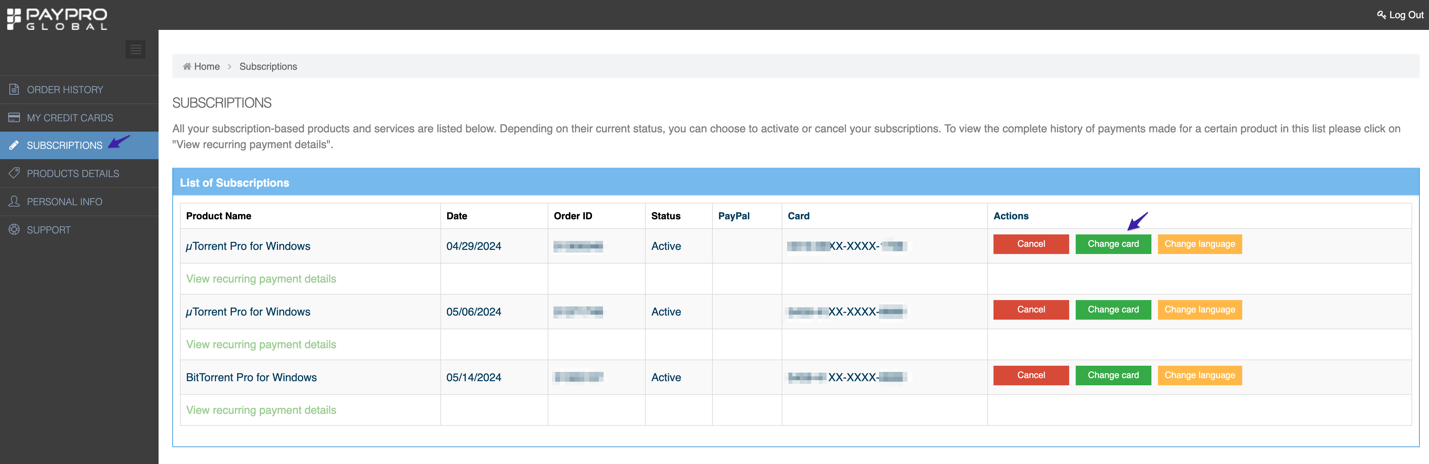Click Active status of 05/06/2024 row
This screenshot has width=1429, height=464.
[666, 312]
